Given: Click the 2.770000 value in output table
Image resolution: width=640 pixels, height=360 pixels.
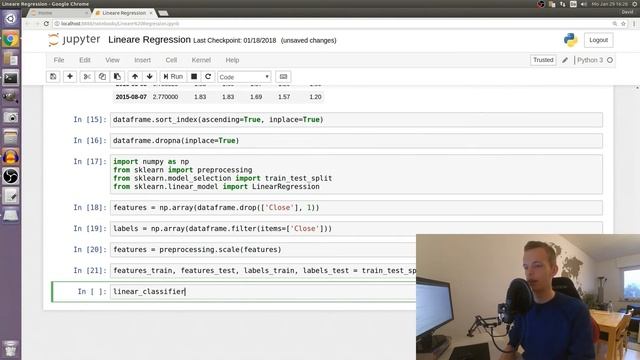Looking at the screenshot, I should (165, 97).
